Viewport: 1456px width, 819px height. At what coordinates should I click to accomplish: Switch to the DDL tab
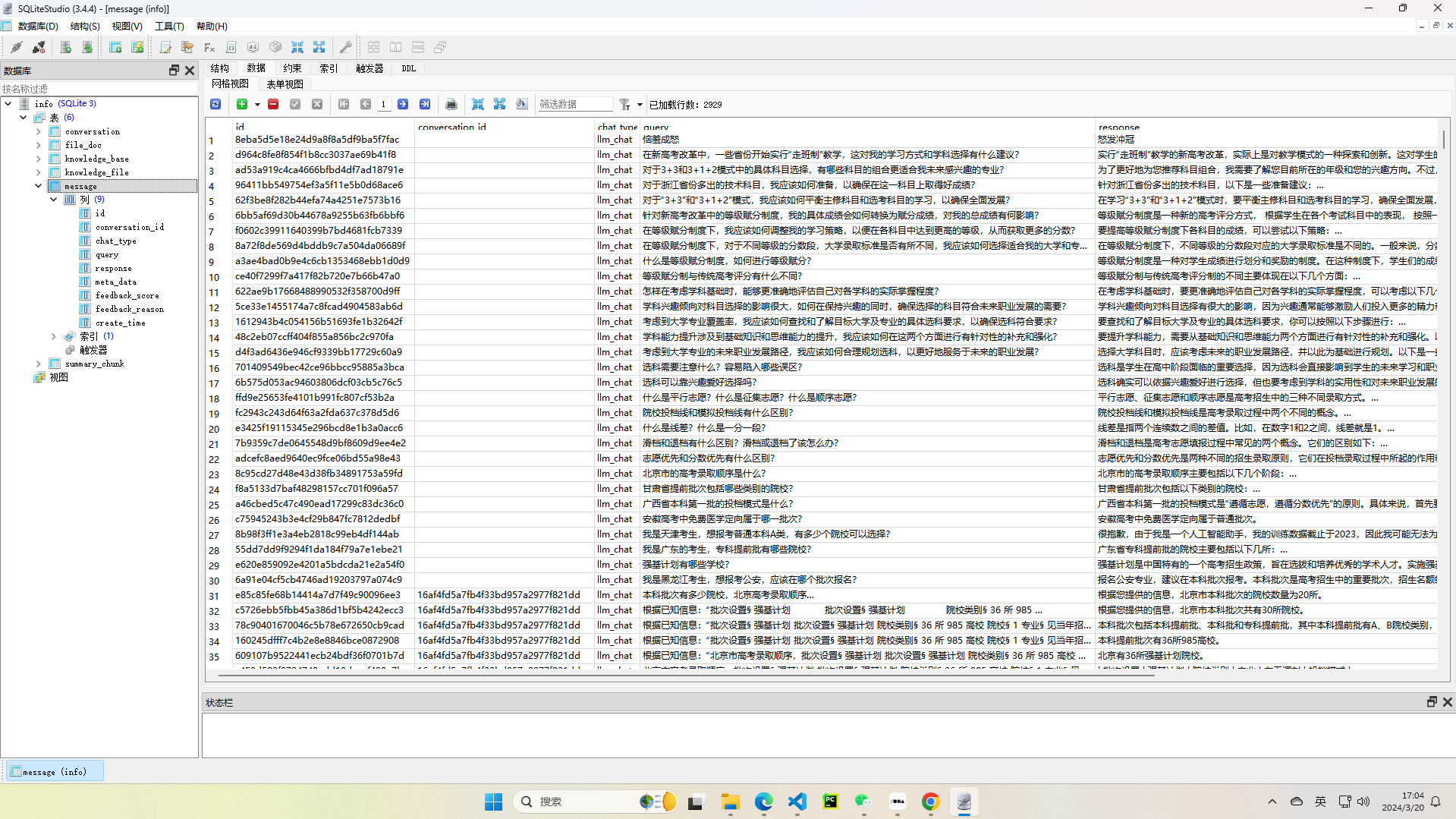tap(409, 68)
